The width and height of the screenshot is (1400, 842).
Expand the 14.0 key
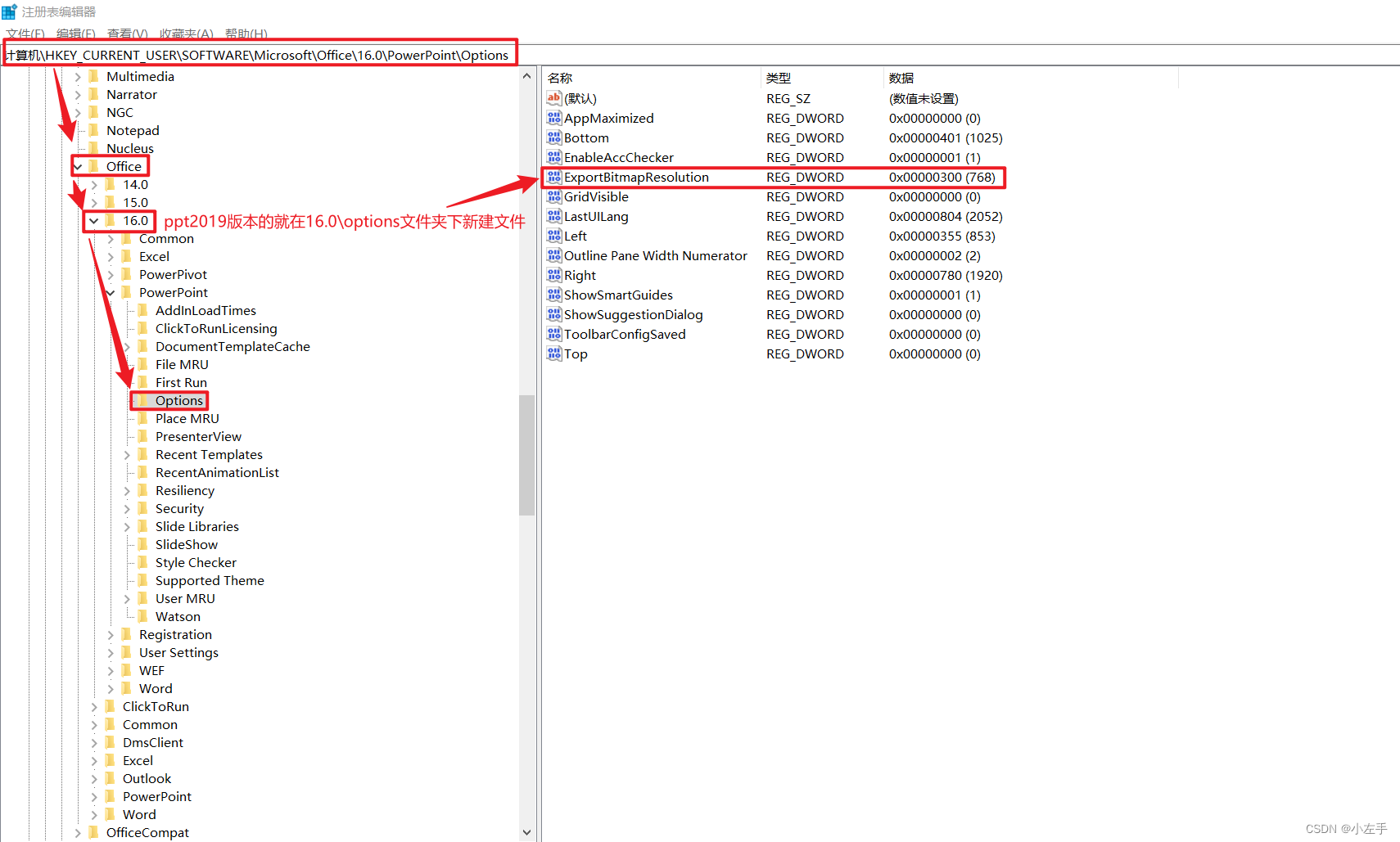point(94,184)
